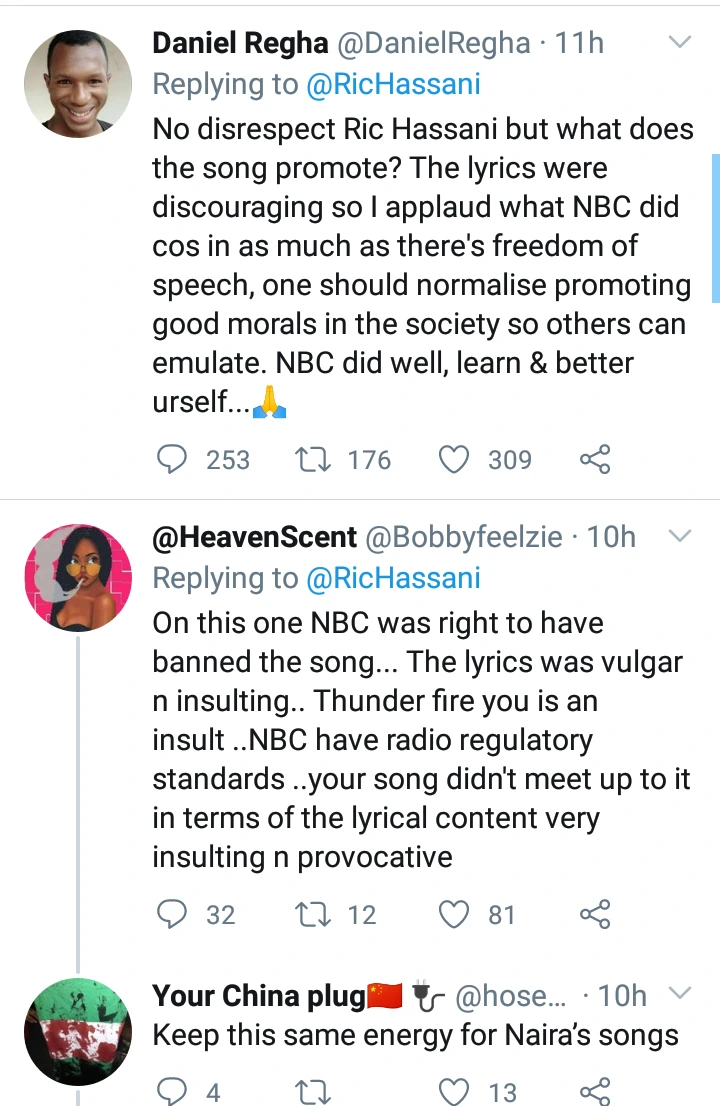This screenshot has height=1106, width=720.
Task: Open dropdown arrow on Daniel Regha's tweet
Action: [679, 43]
